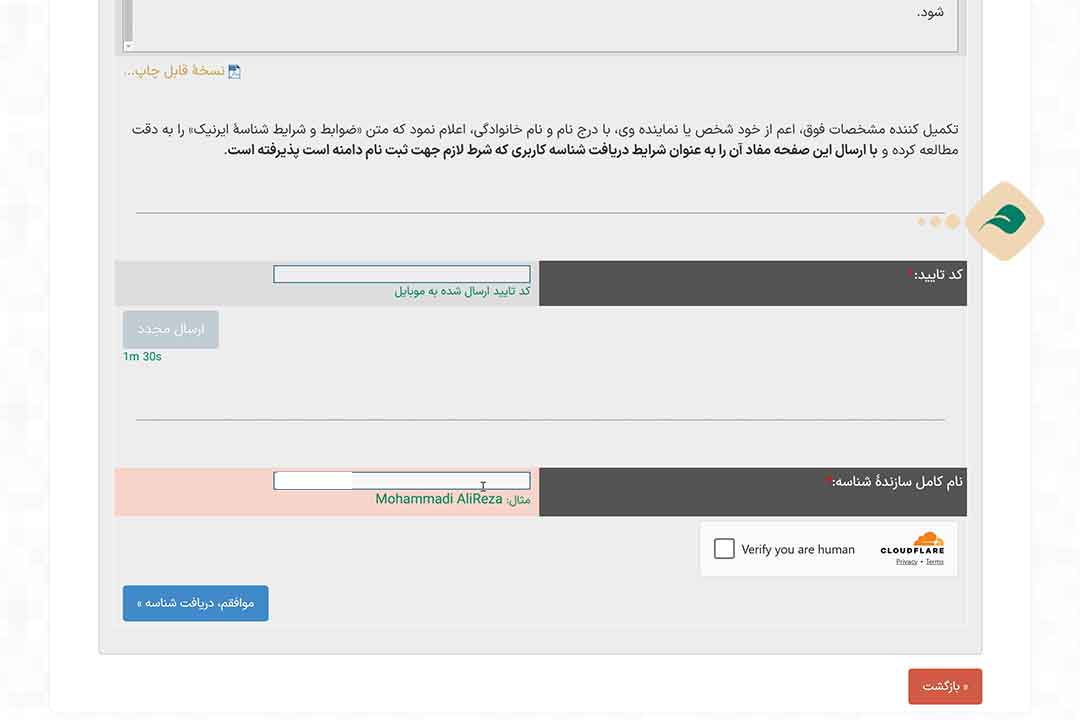
Task: Click the printable version document icon
Action: point(234,72)
